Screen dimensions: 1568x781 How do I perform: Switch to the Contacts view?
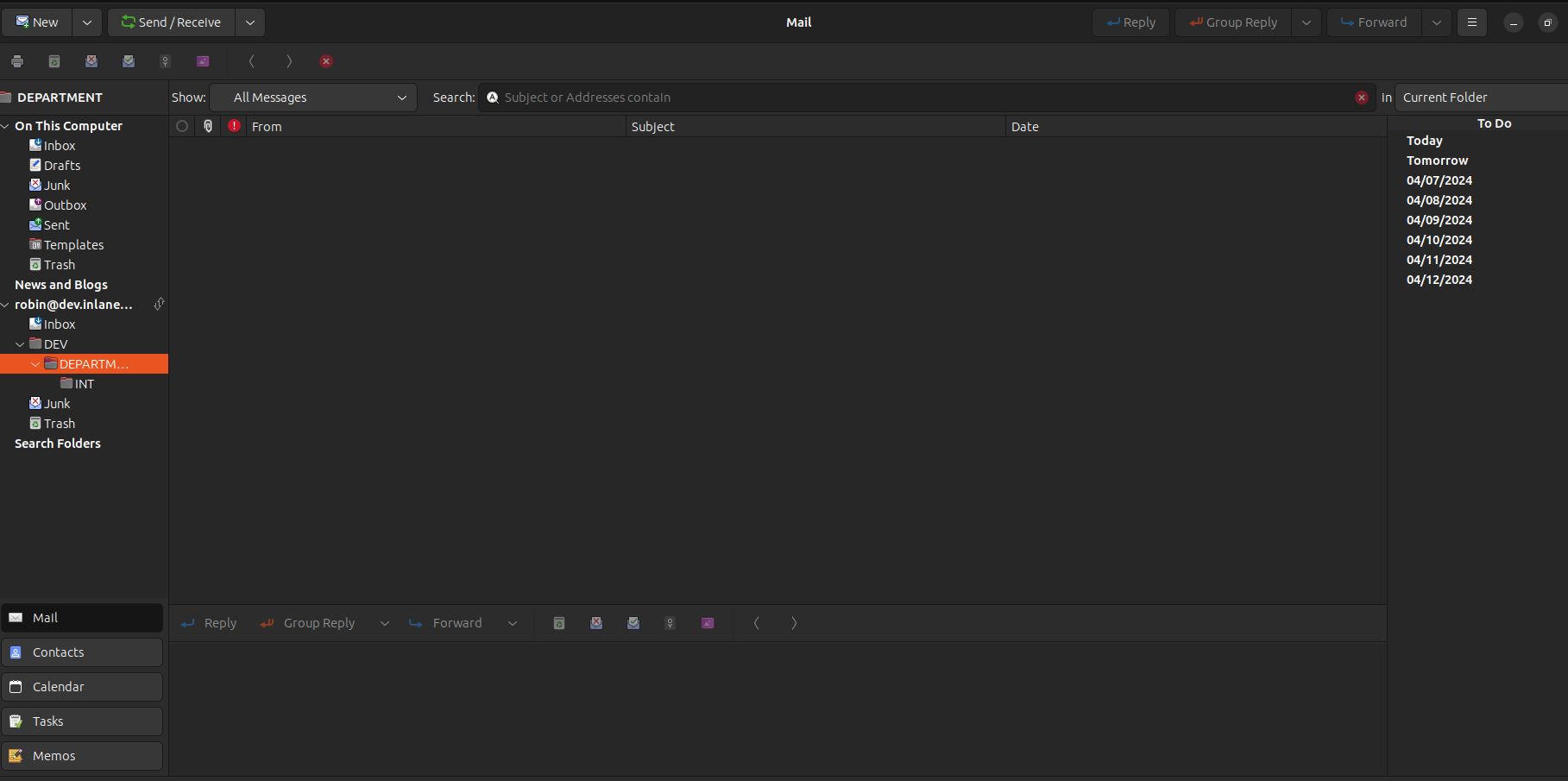click(82, 652)
